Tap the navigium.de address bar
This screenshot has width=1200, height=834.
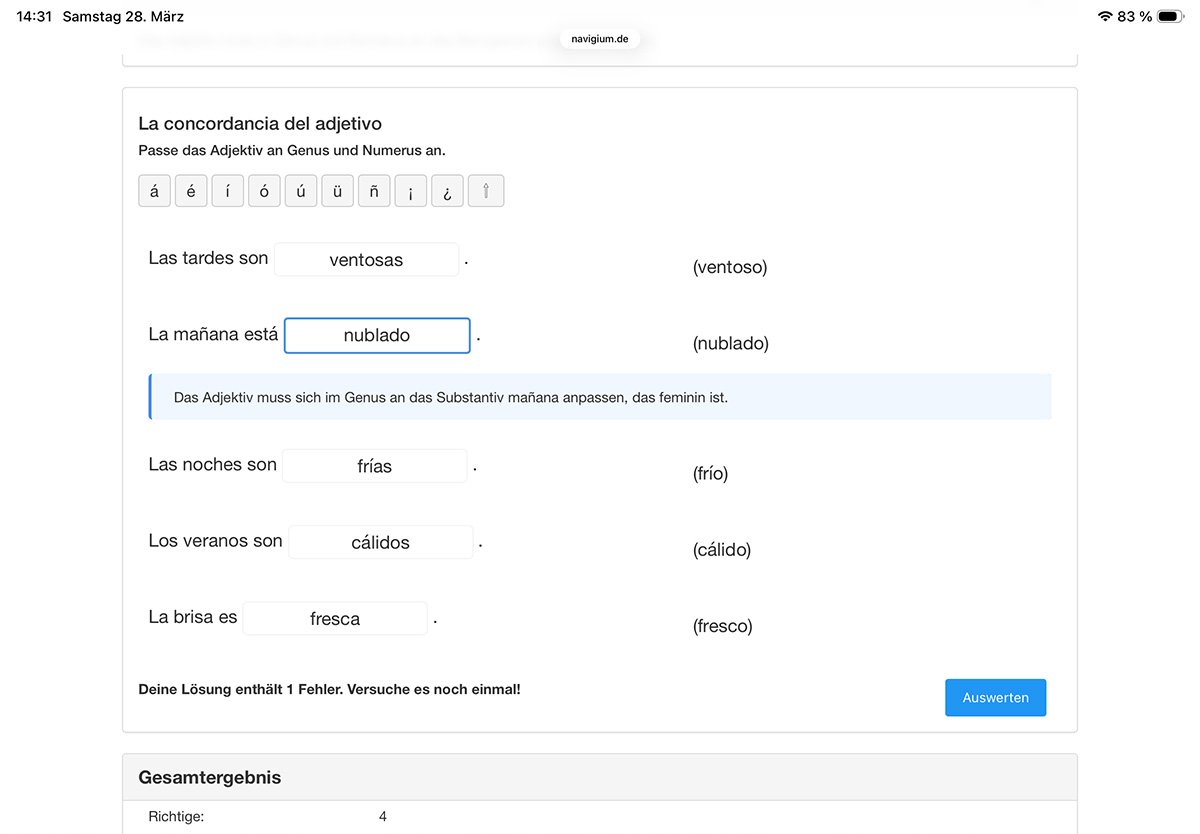pos(600,39)
